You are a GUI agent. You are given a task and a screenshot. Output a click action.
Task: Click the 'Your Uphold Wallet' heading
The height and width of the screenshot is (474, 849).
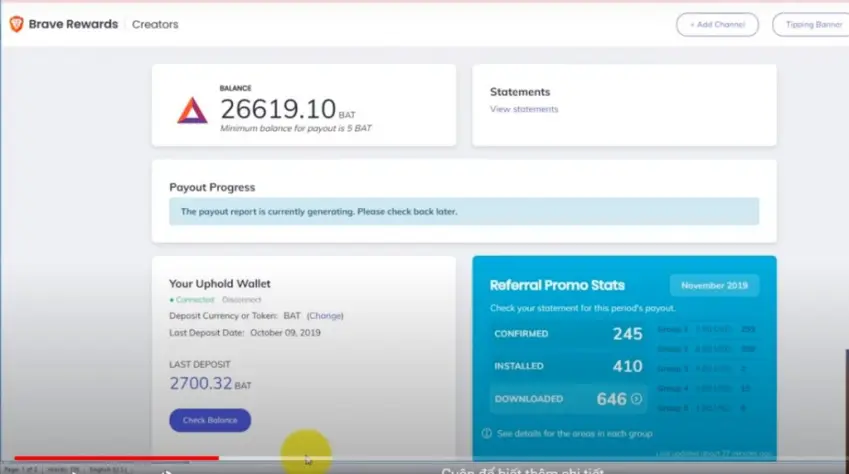tap(220, 284)
